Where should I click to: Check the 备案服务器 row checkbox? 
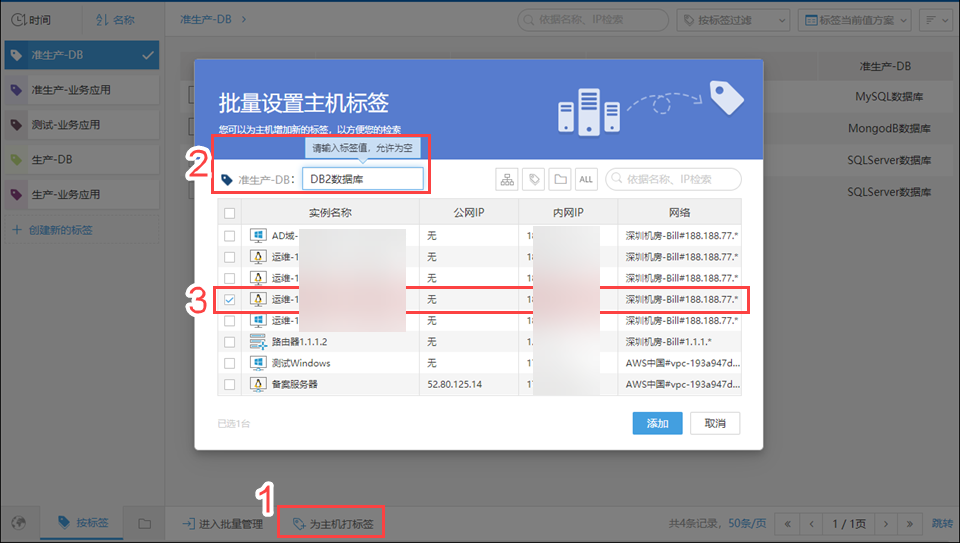point(230,384)
